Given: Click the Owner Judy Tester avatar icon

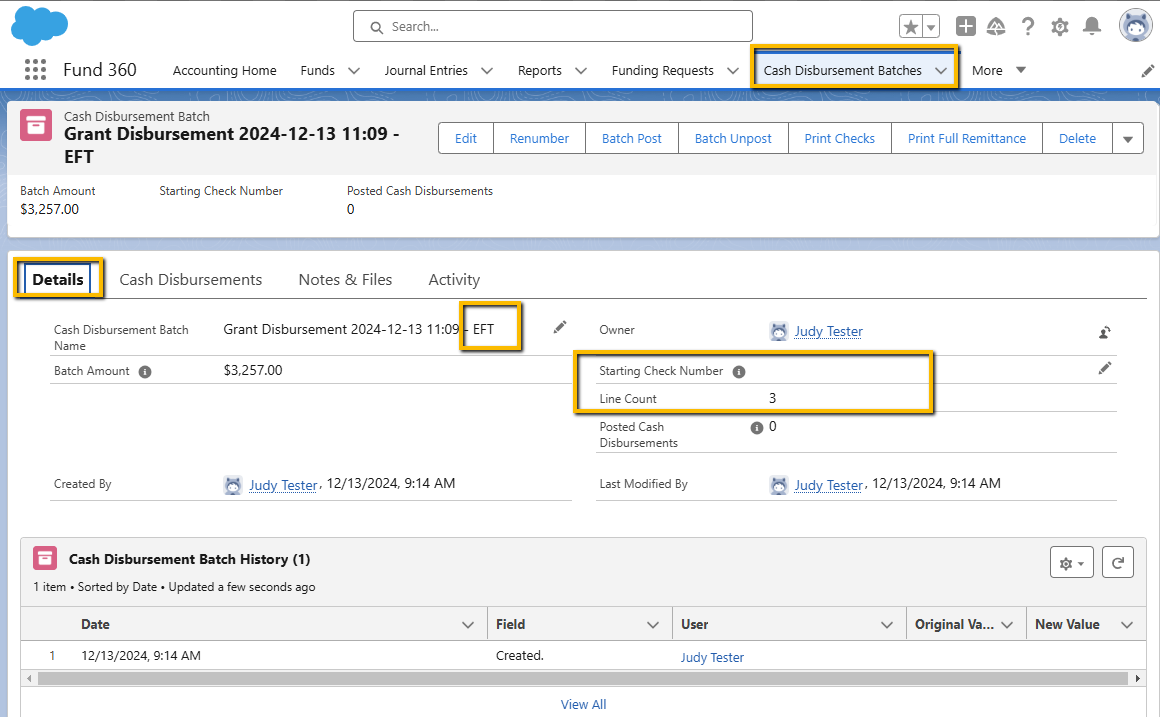Looking at the screenshot, I should pyautogui.click(x=779, y=331).
